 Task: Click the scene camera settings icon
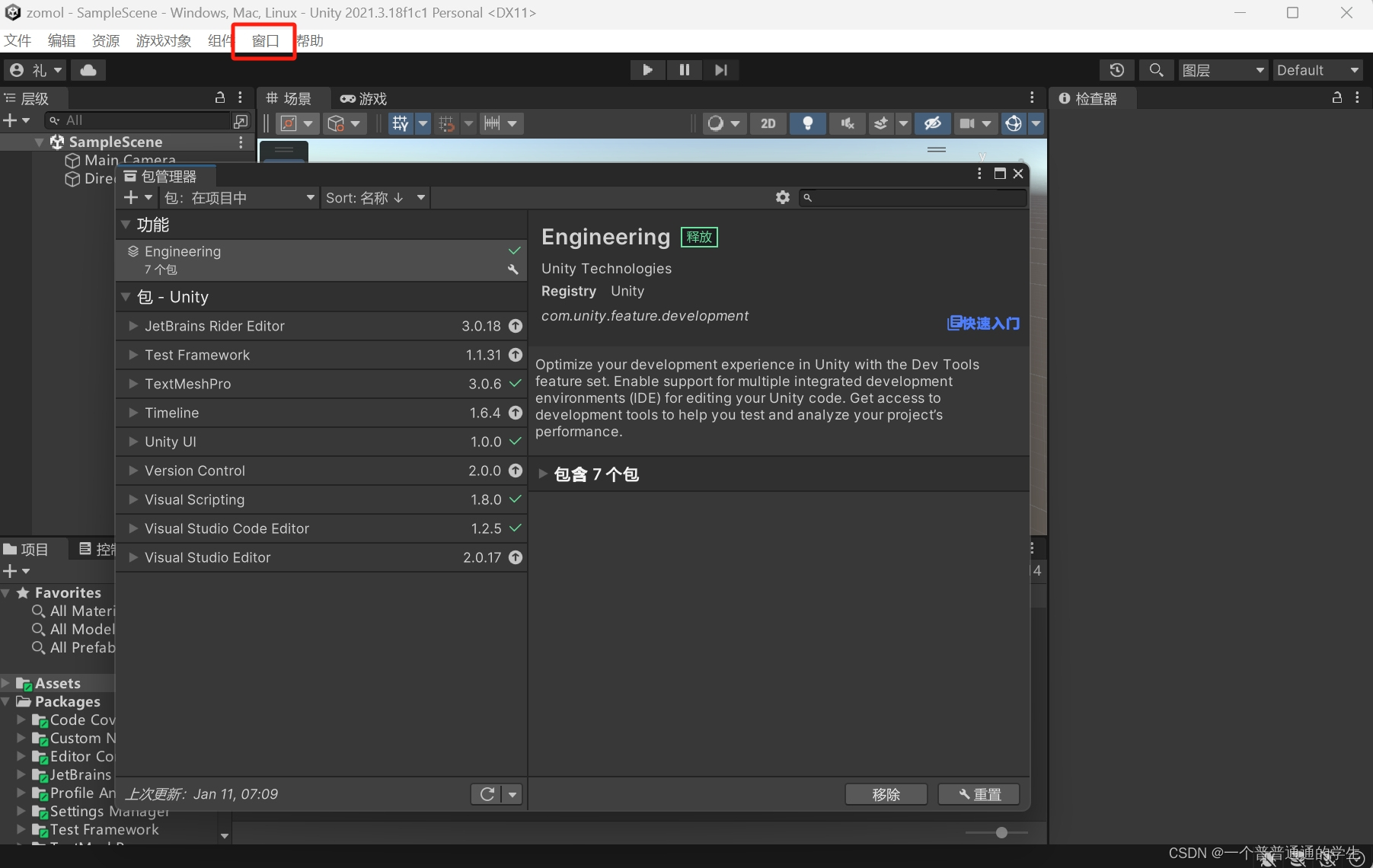point(967,123)
